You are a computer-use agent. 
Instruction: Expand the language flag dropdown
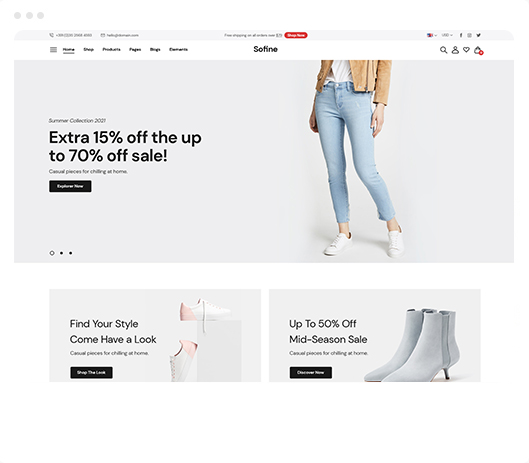click(x=432, y=35)
